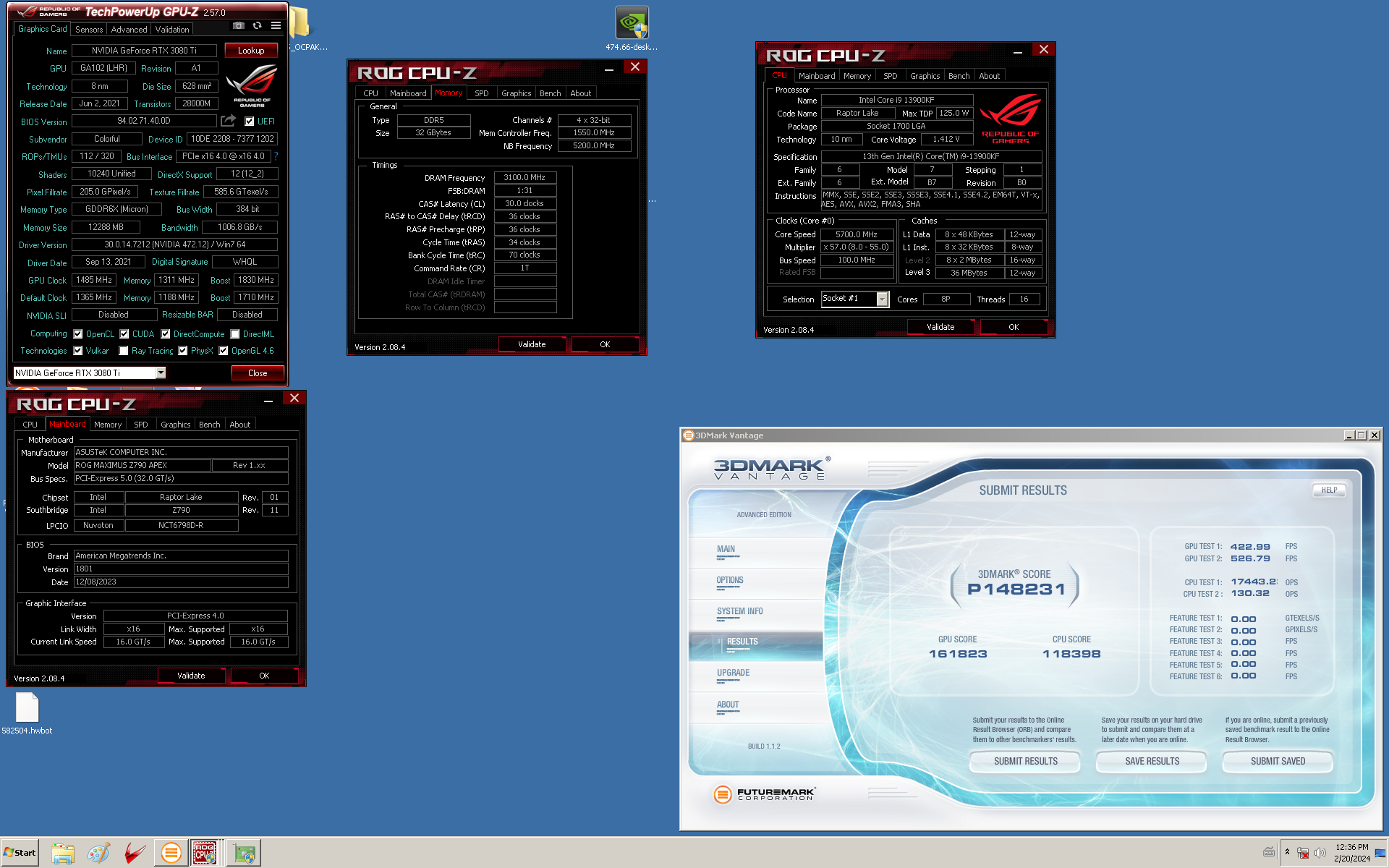1389x868 pixels.
Task: Toggle the OpenCL checkbox
Action: 78,334
